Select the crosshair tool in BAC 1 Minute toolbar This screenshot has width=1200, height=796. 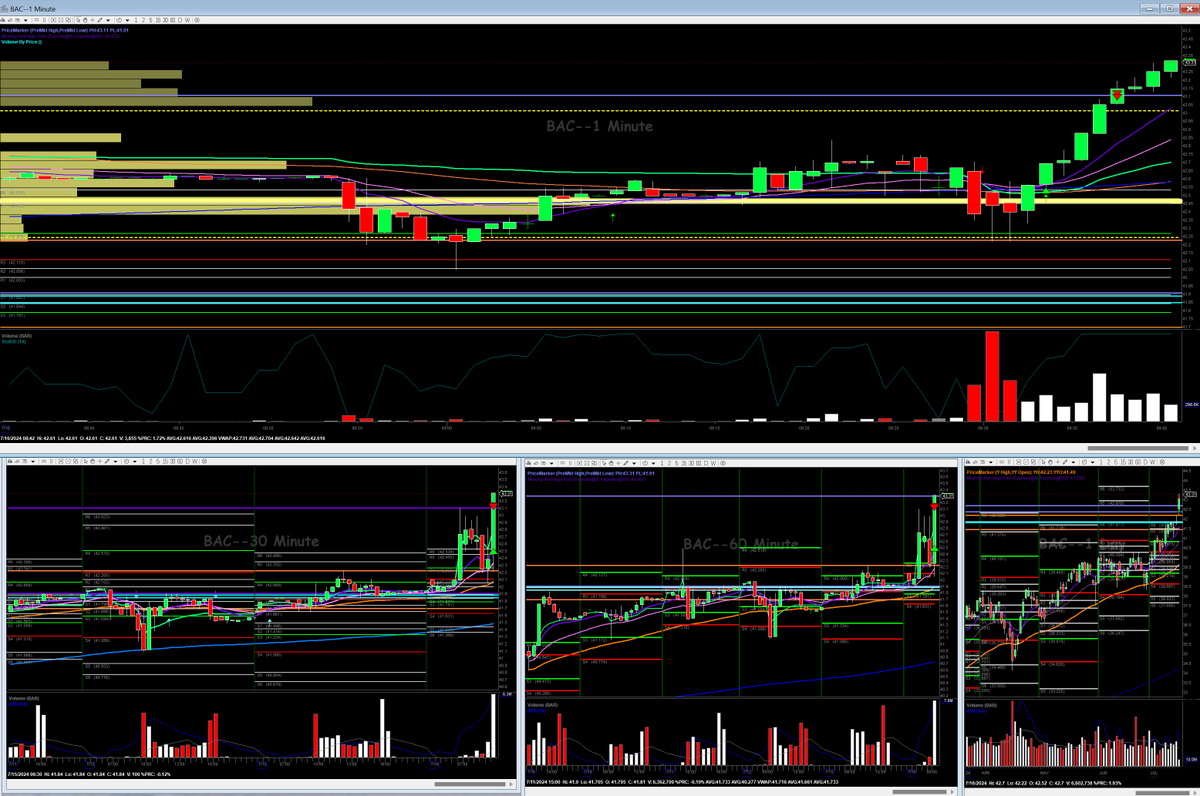[92, 20]
